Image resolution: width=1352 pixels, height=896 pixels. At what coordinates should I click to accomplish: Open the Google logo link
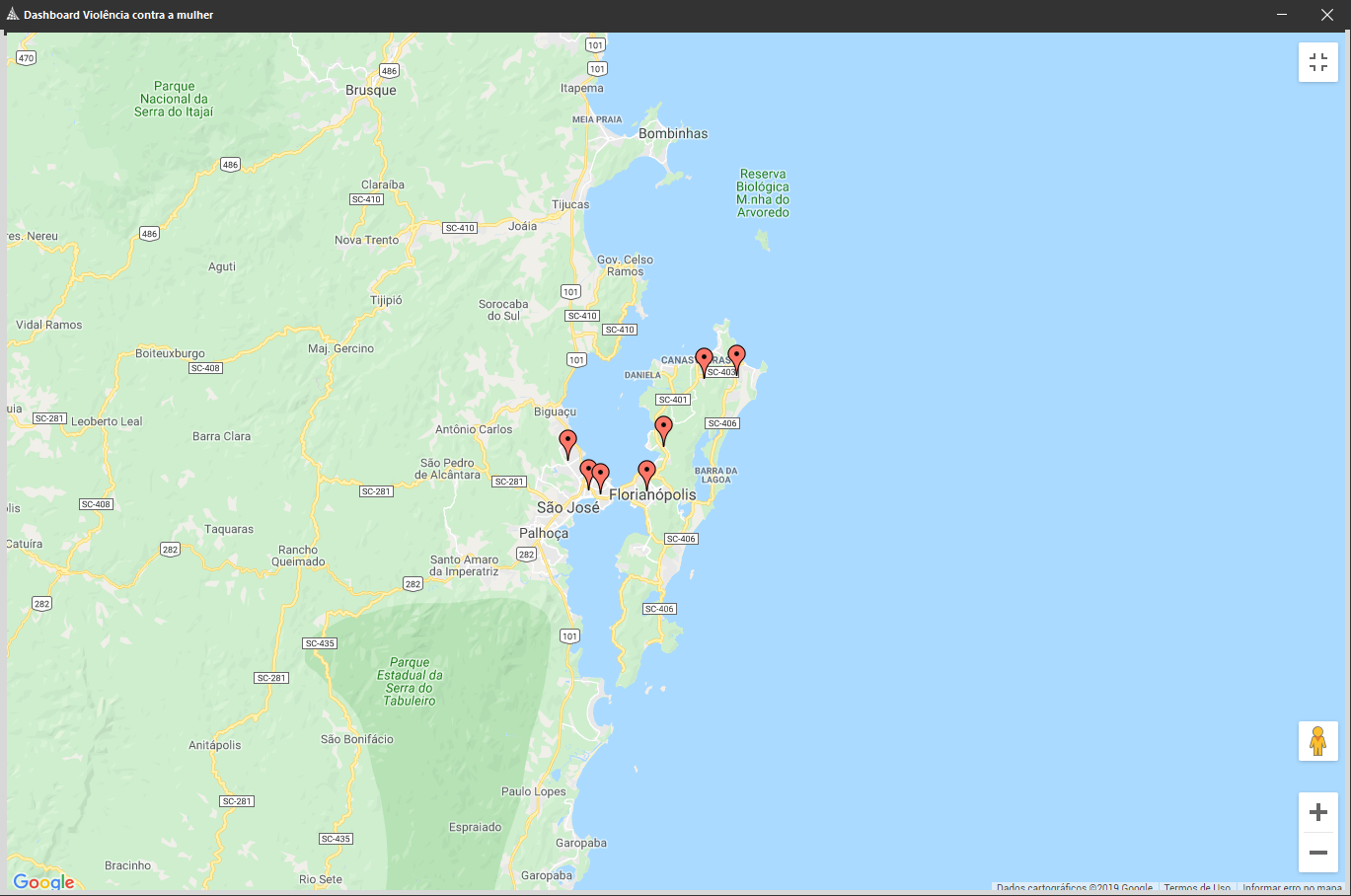tap(43, 882)
